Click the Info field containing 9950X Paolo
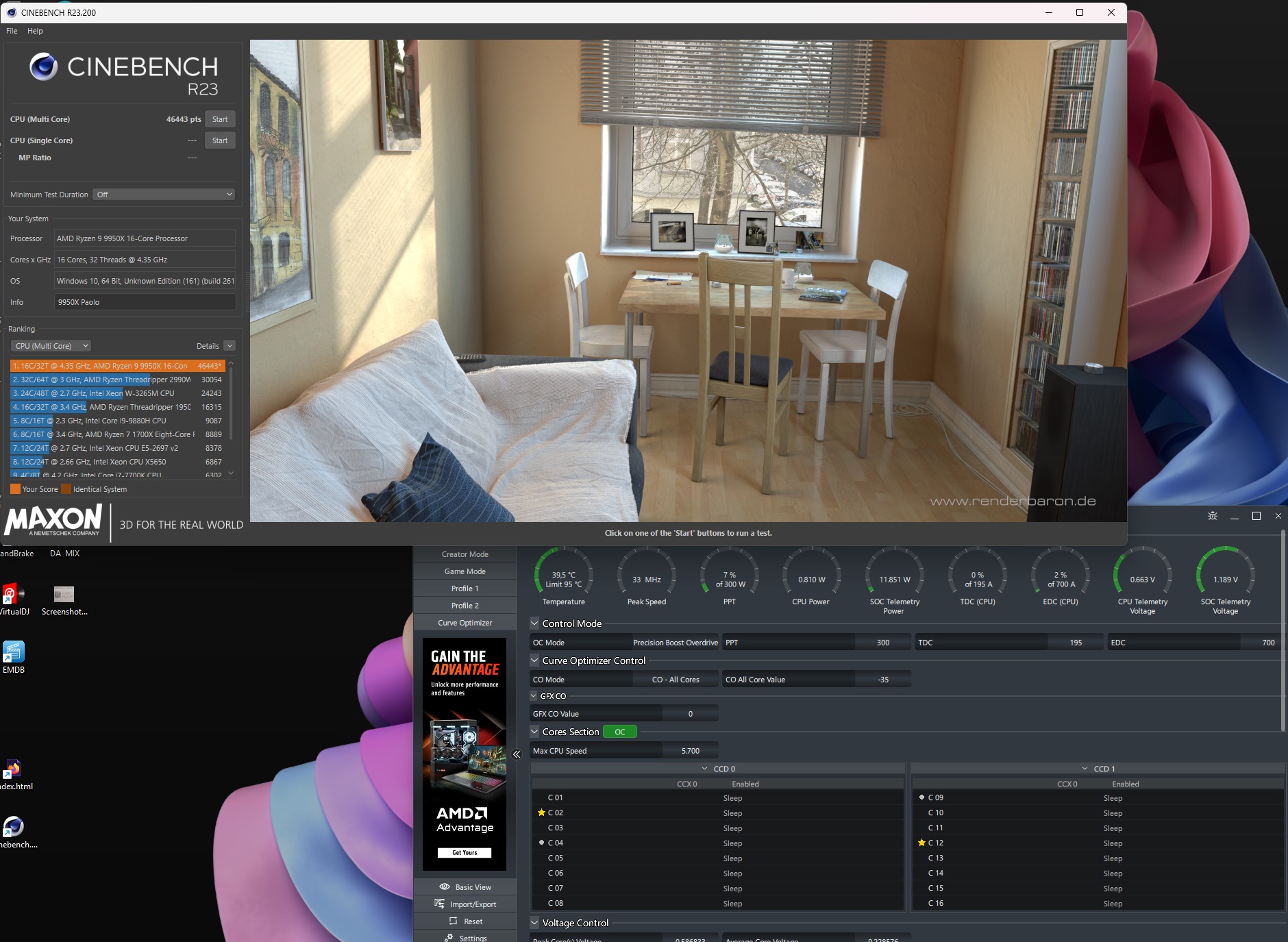The width and height of the screenshot is (1288, 942). click(145, 302)
